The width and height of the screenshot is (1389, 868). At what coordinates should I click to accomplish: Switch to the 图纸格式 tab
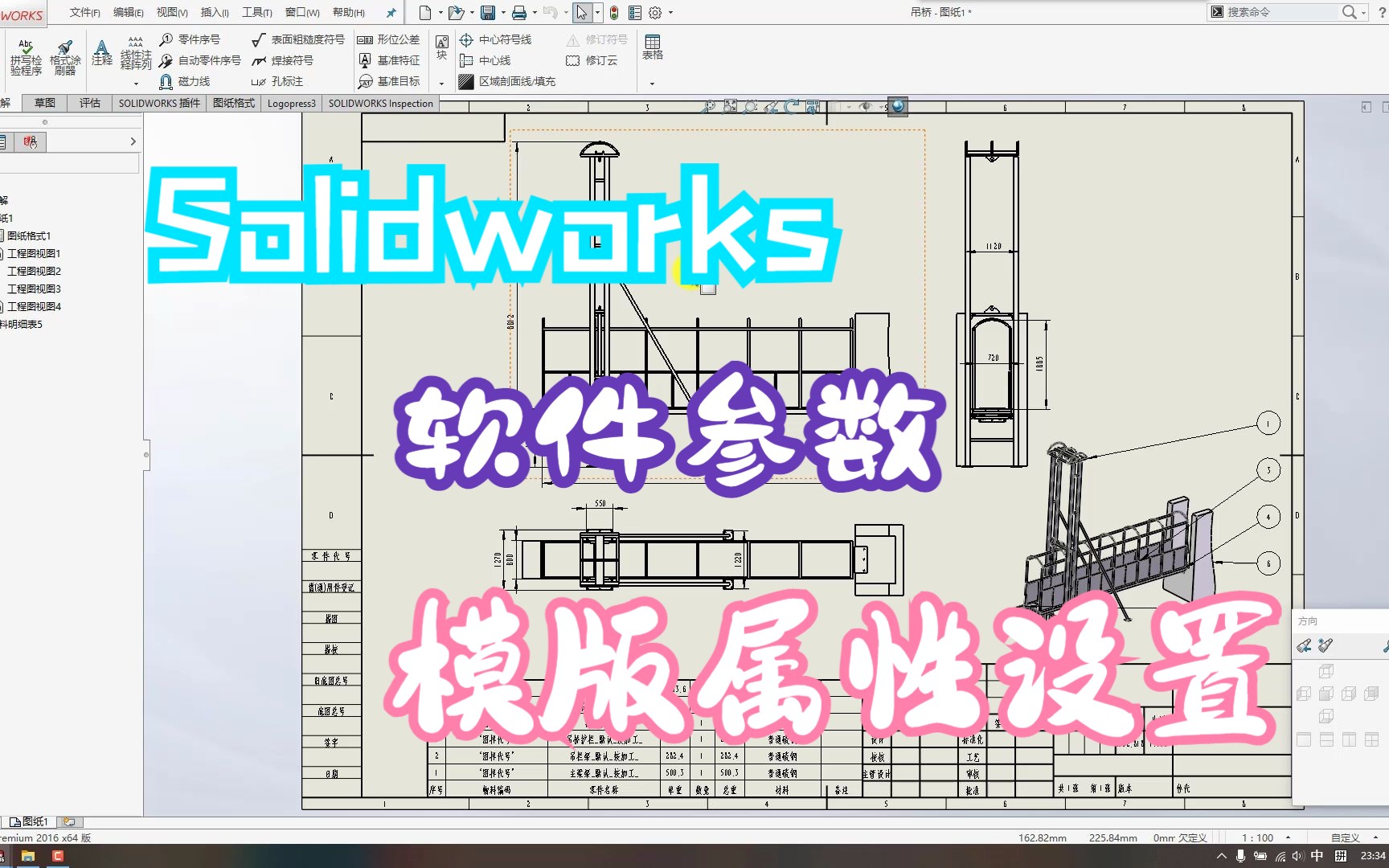(x=234, y=103)
